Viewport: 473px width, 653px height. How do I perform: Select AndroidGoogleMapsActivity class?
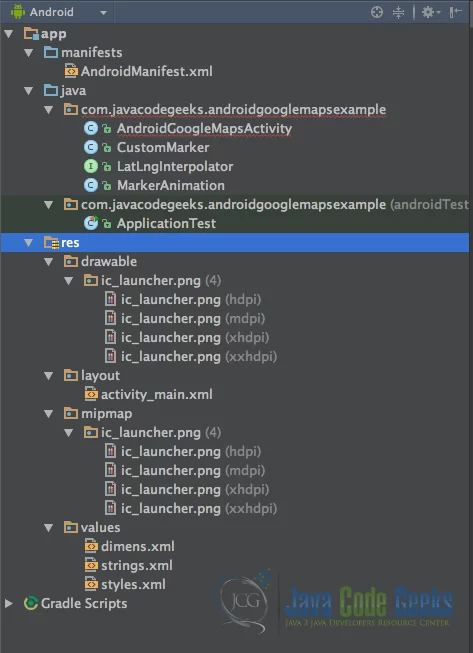(204, 128)
